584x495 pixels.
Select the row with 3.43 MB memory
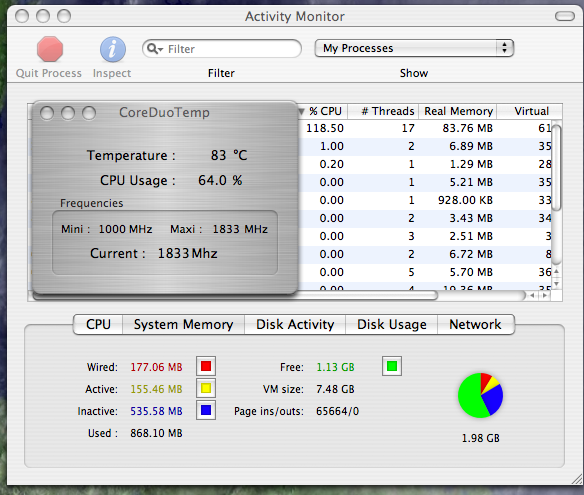click(x=425, y=218)
